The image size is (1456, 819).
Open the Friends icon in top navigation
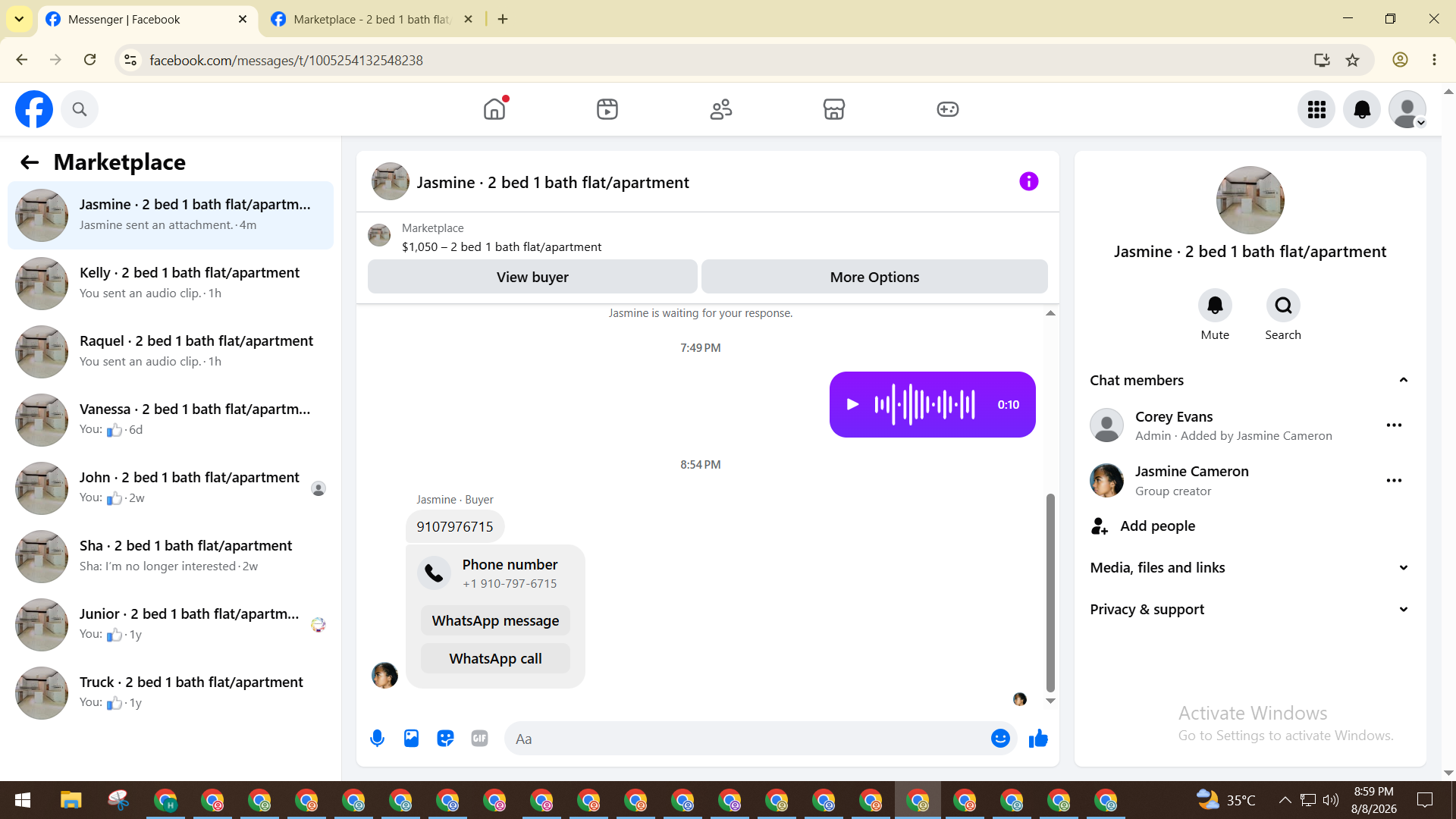[721, 109]
